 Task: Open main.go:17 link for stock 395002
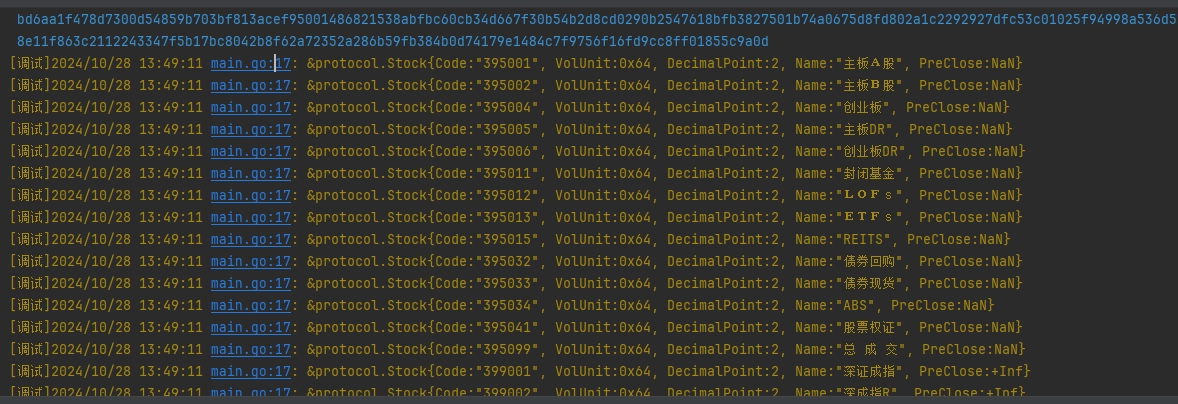point(250,86)
